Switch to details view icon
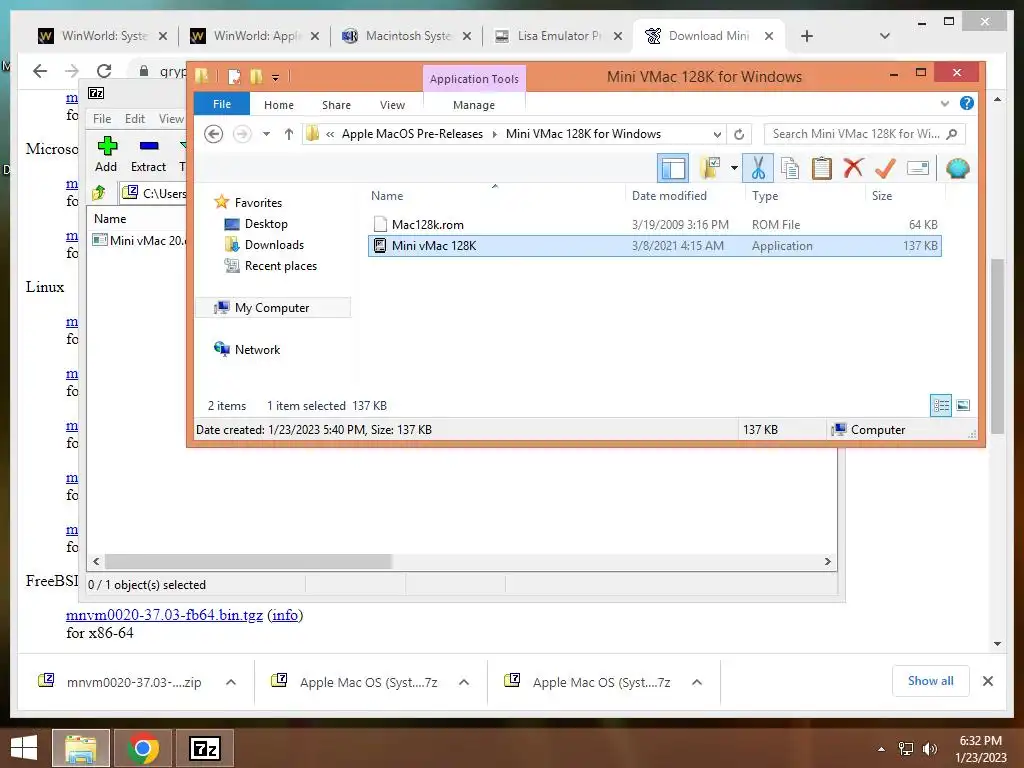 pyautogui.click(x=941, y=406)
